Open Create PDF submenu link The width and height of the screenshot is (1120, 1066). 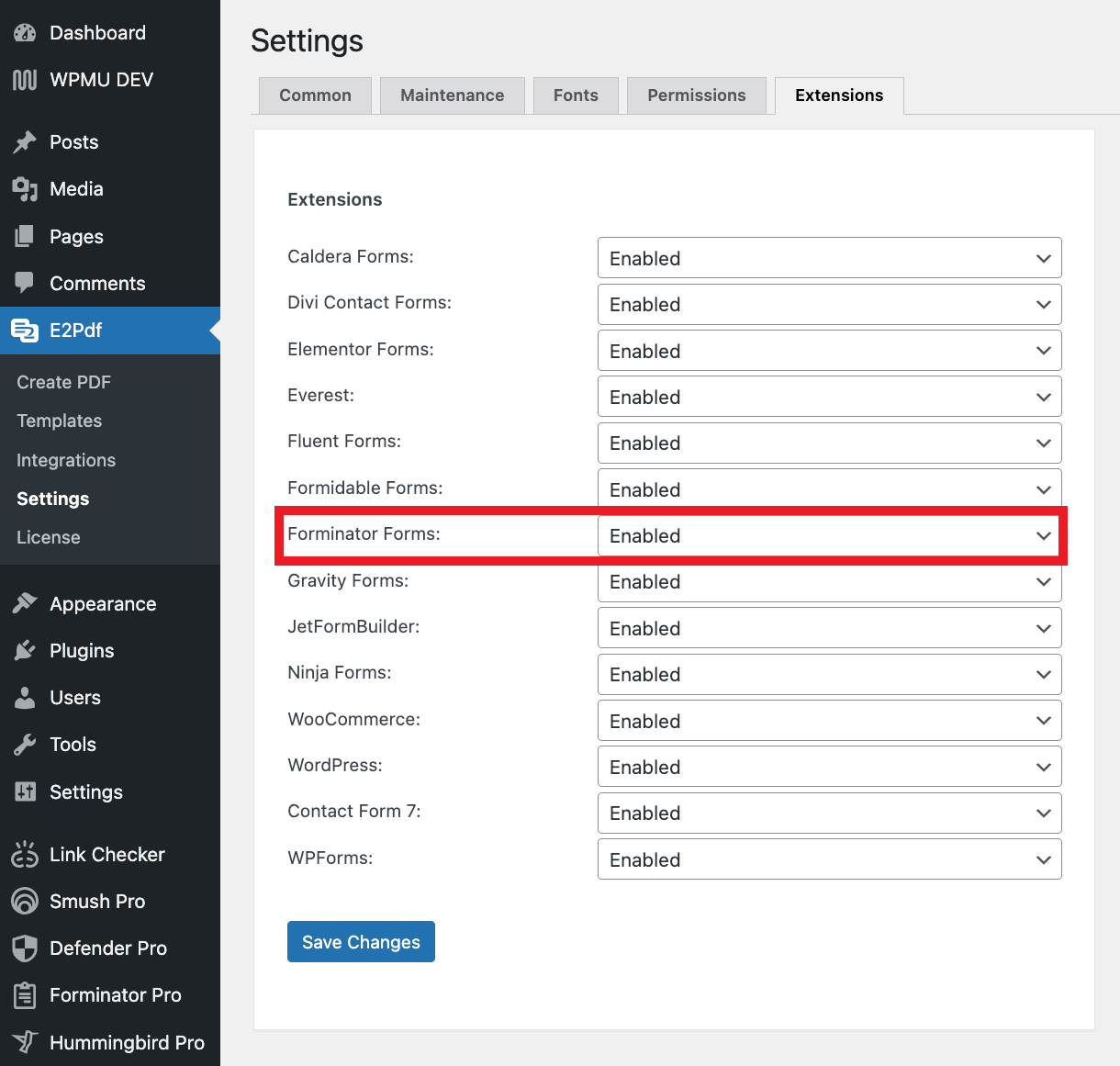tap(63, 382)
